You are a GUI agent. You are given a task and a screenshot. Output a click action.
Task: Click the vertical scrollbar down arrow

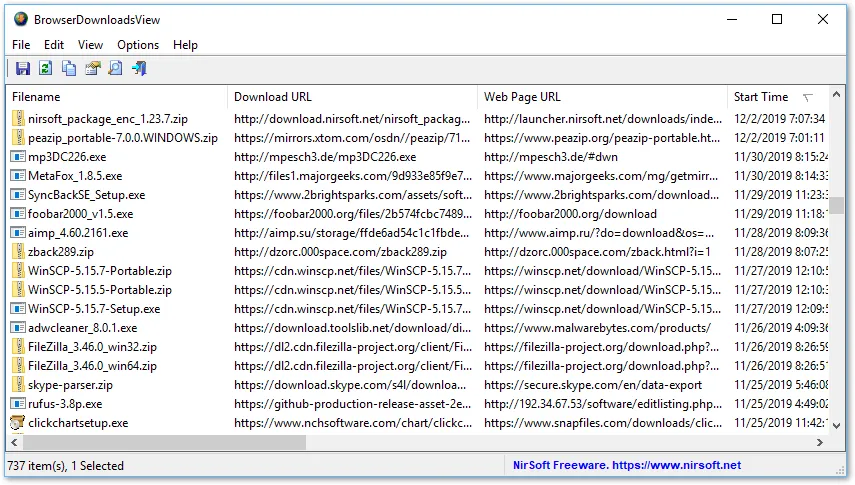(836, 426)
